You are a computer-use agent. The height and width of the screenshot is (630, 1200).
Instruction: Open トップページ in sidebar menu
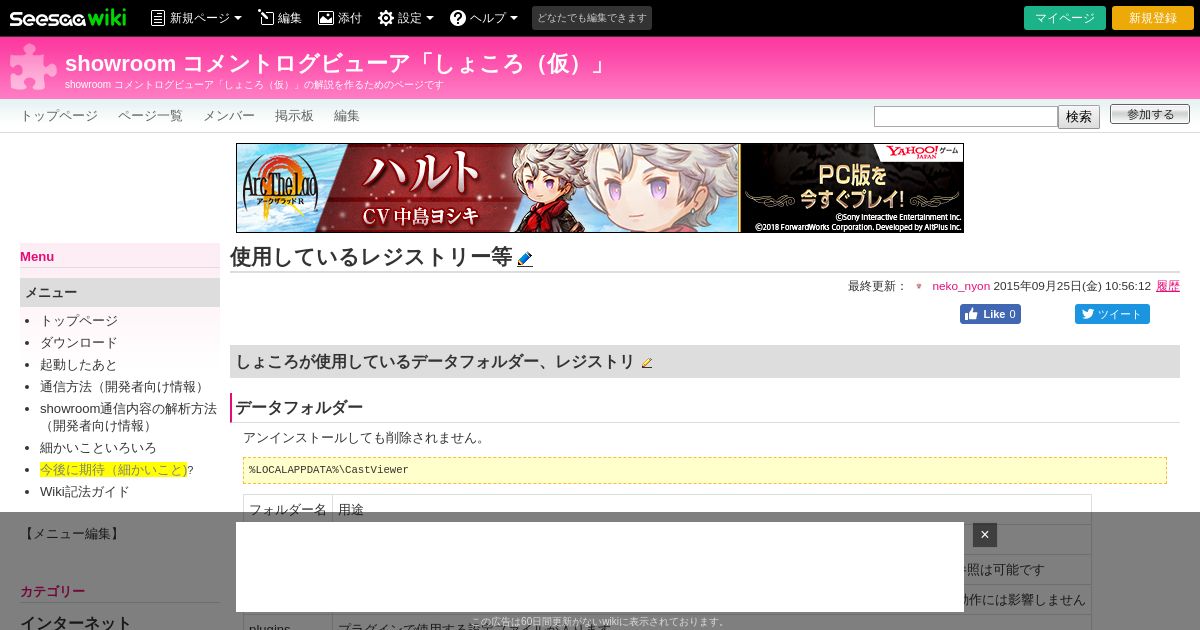(x=79, y=321)
